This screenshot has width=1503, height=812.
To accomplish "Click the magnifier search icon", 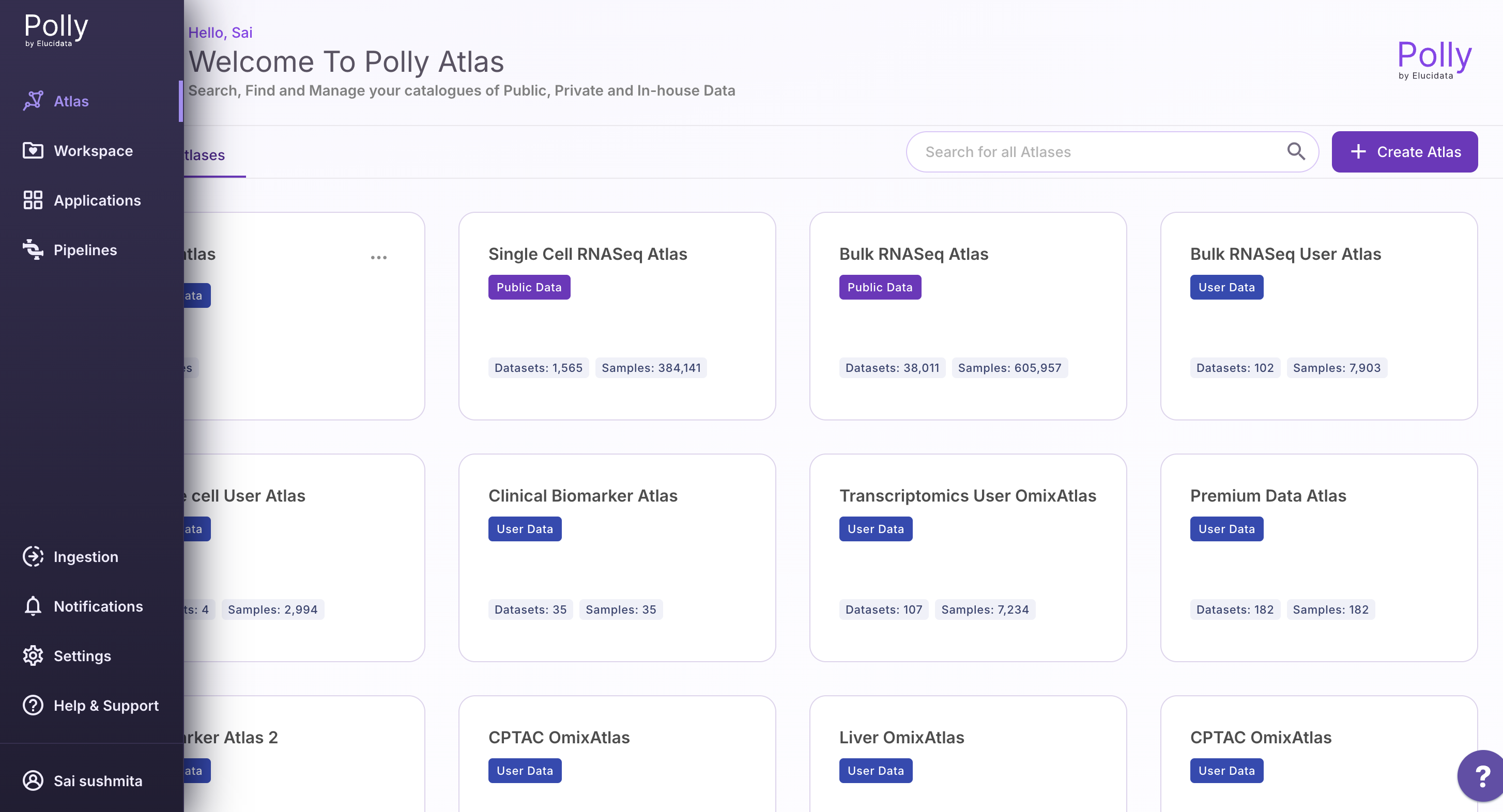I will pyautogui.click(x=1296, y=151).
